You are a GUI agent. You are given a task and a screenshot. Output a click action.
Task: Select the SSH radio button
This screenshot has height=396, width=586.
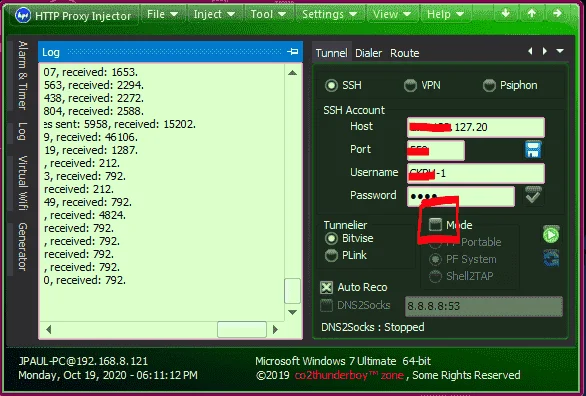(331, 85)
